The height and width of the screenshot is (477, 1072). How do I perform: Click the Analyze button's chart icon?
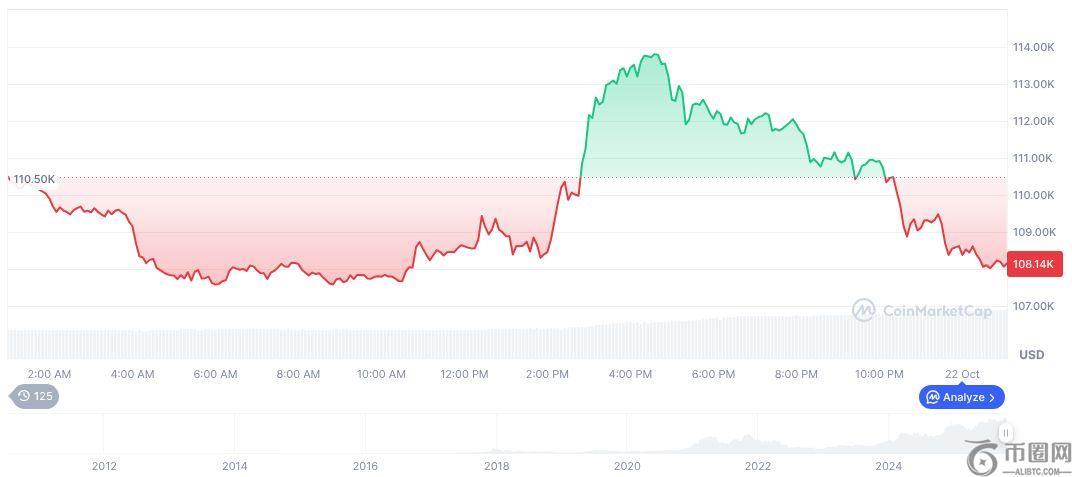[933, 397]
